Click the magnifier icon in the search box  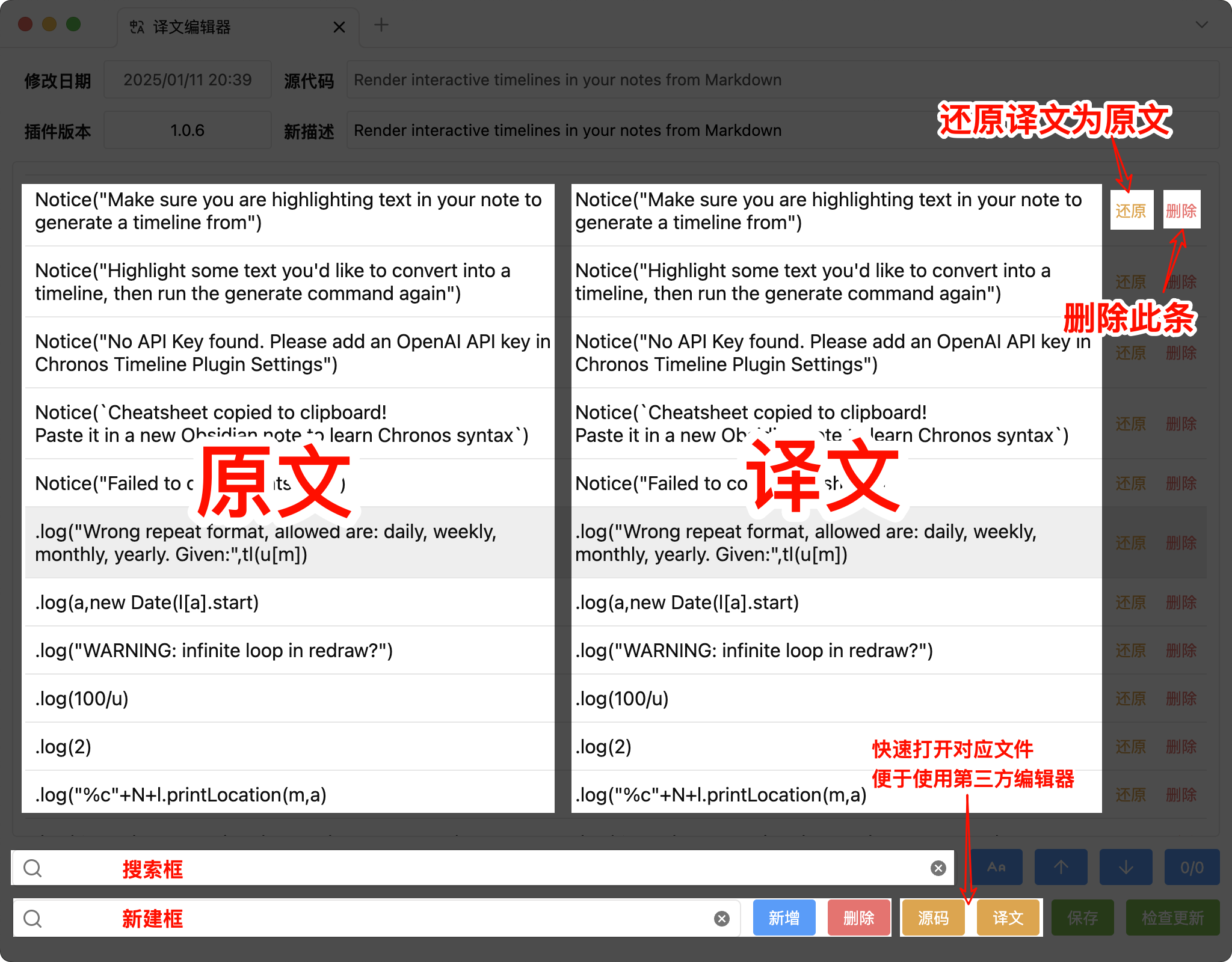(32, 868)
